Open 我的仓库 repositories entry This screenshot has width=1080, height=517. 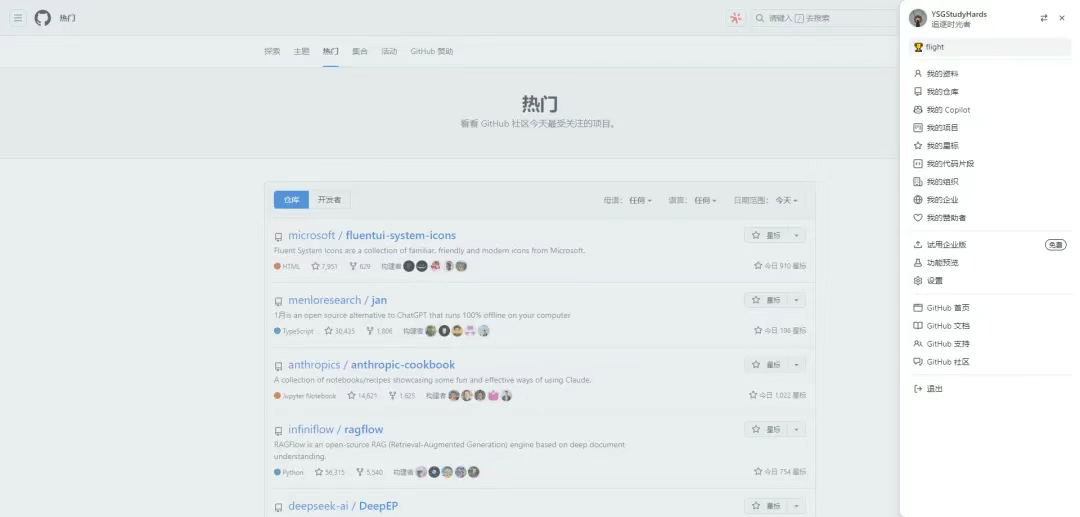tap(990, 92)
